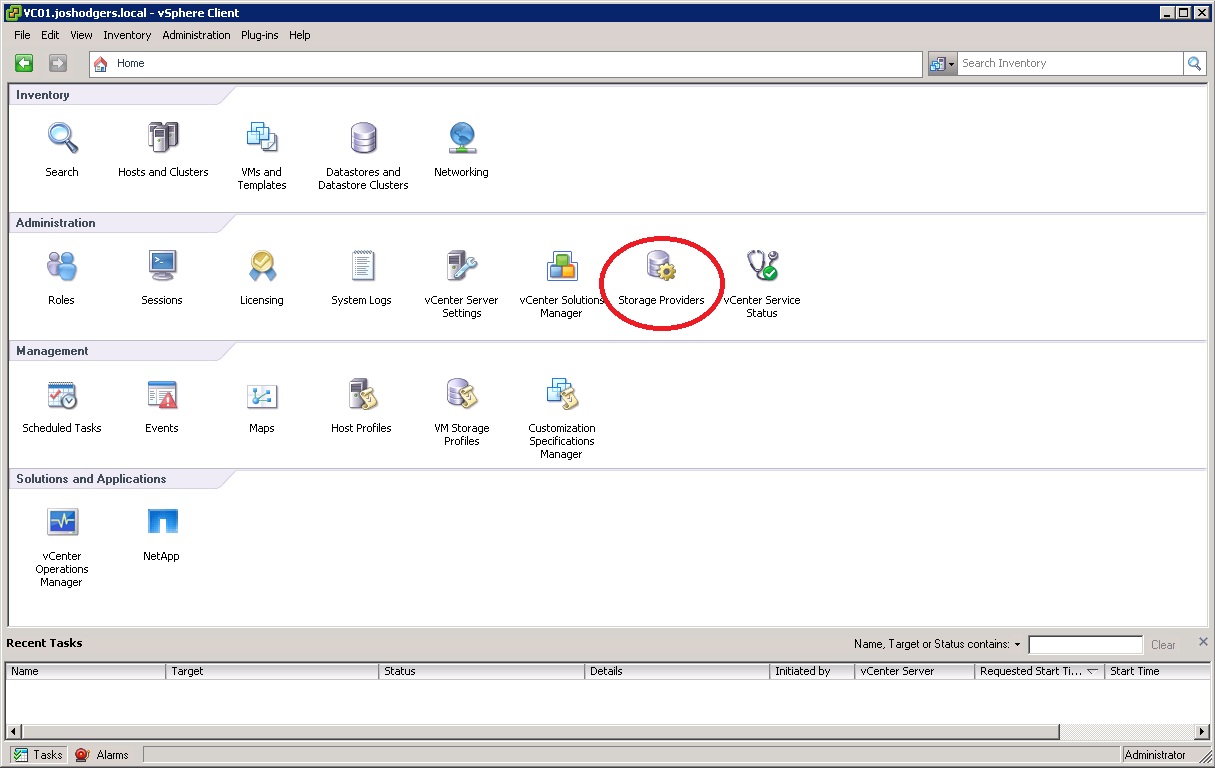The height and width of the screenshot is (768, 1215).
Task: Open the Name, Target or Status filter dropdown
Action: 1017,645
